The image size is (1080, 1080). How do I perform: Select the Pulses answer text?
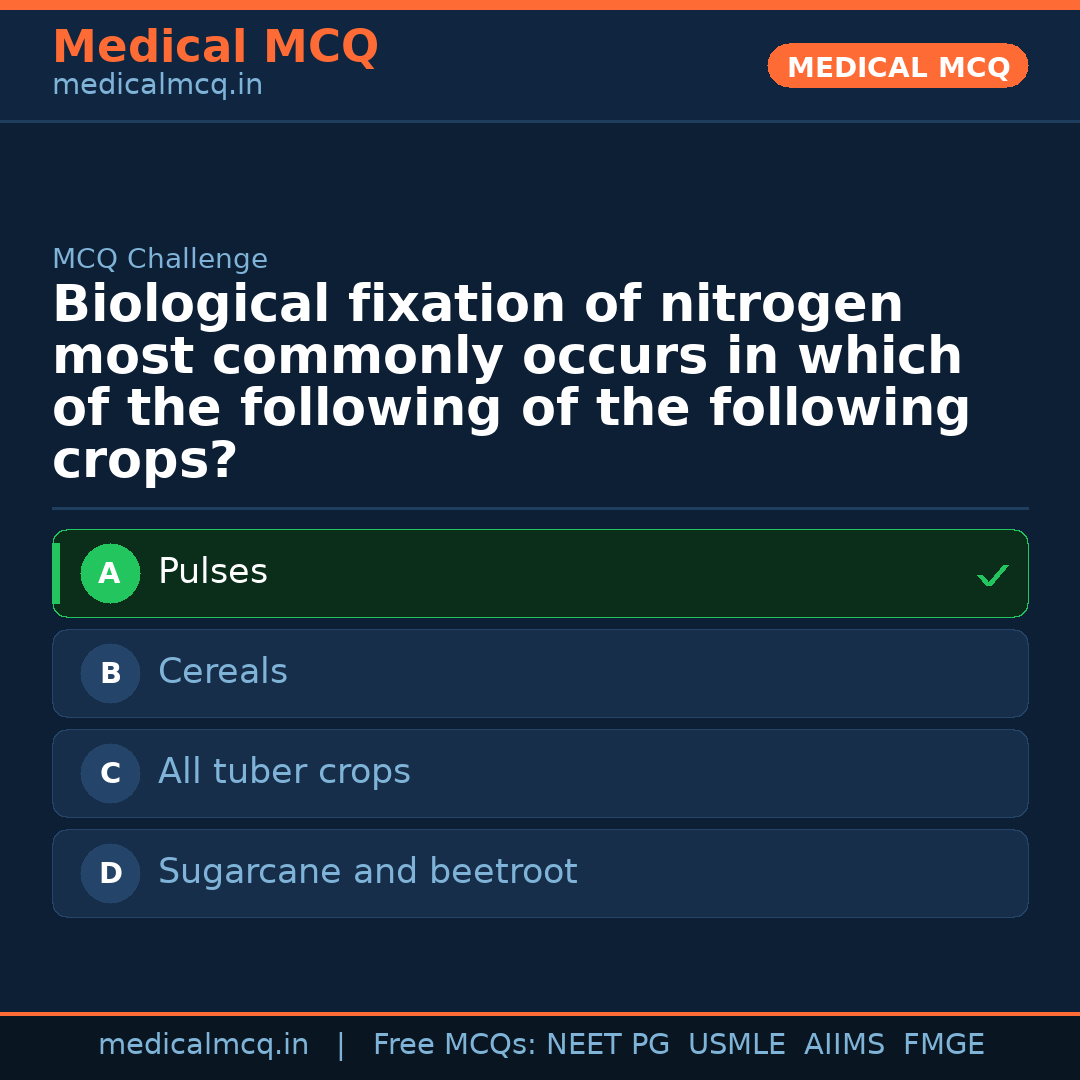[x=213, y=572]
